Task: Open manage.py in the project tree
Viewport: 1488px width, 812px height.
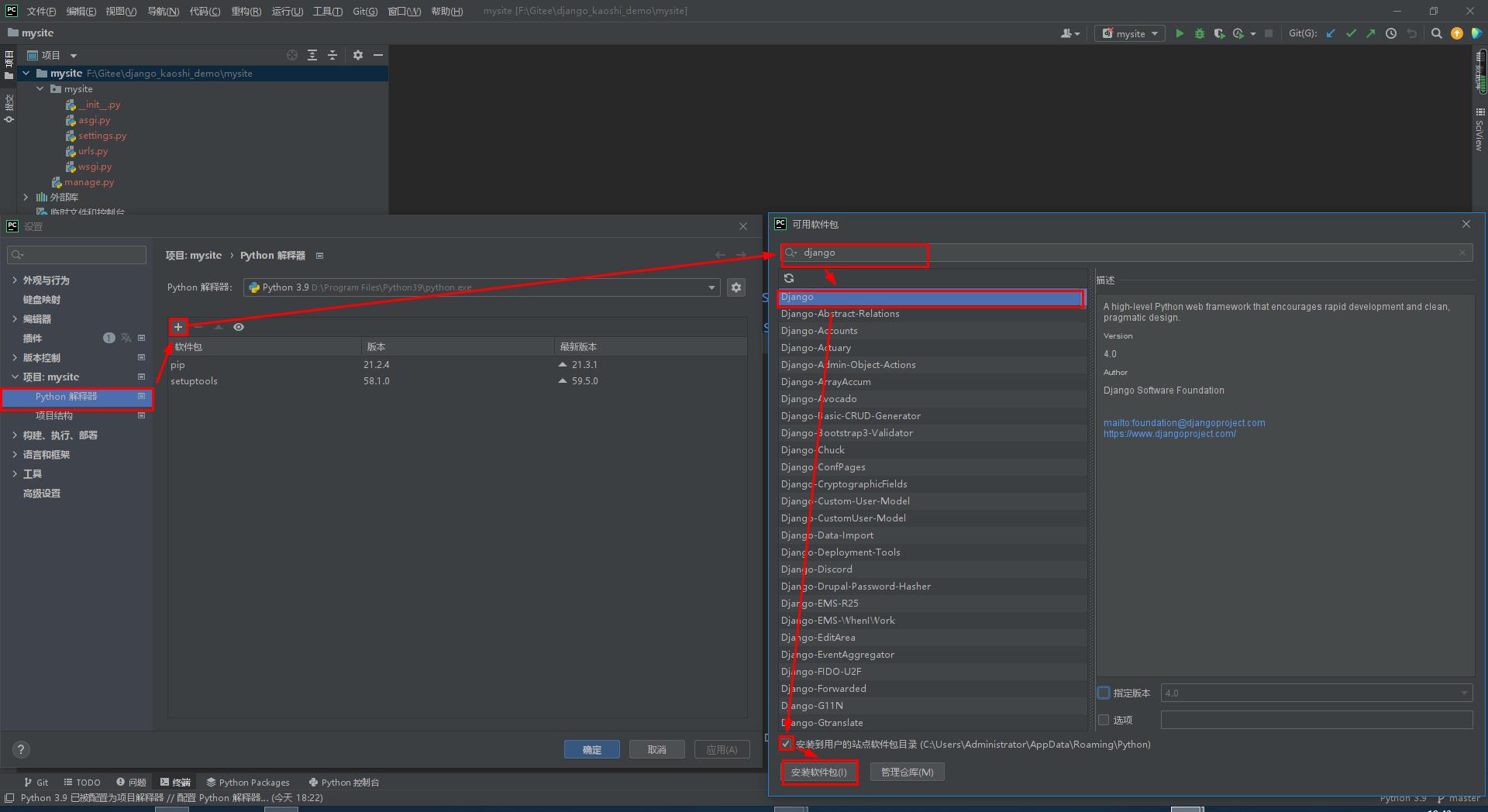Action: click(x=88, y=182)
